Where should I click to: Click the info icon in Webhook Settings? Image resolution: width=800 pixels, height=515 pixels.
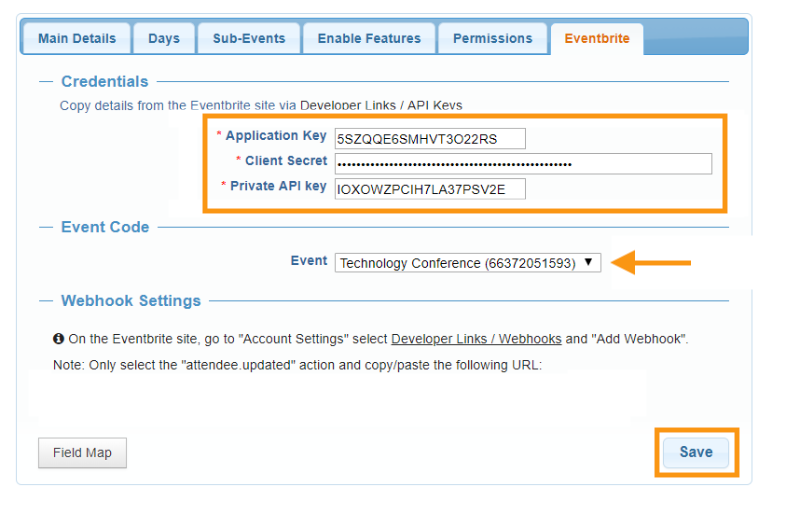pos(58,339)
